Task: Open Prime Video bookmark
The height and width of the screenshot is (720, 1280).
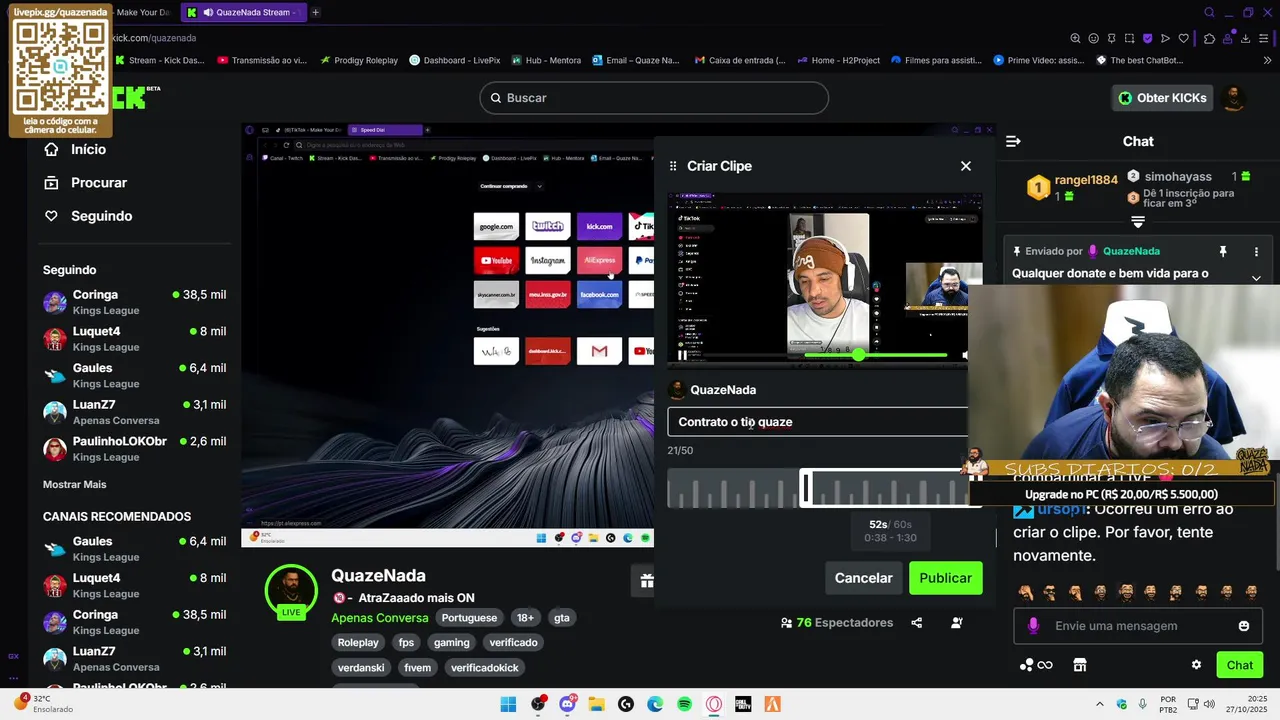Action: pos(1039,60)
